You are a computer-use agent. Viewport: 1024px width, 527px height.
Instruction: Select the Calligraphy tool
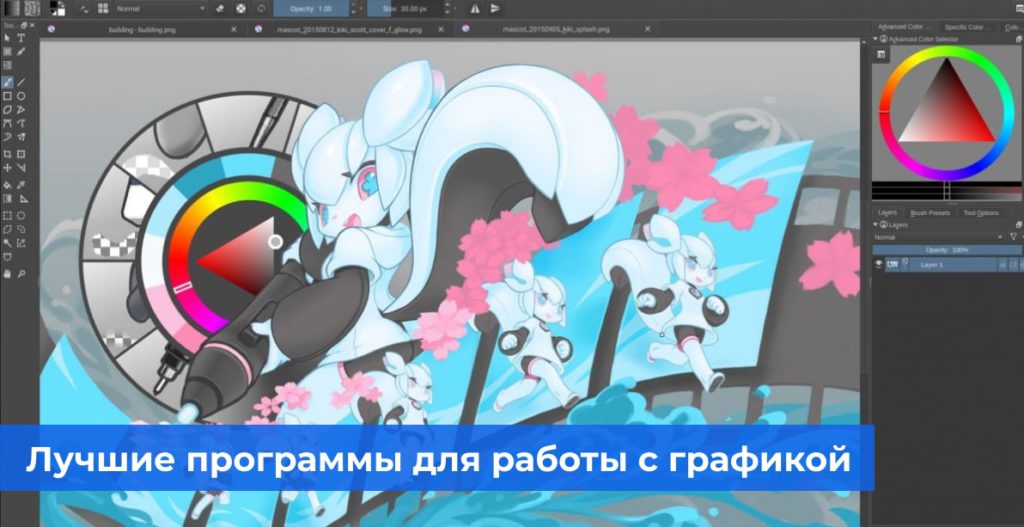[21, 51]
